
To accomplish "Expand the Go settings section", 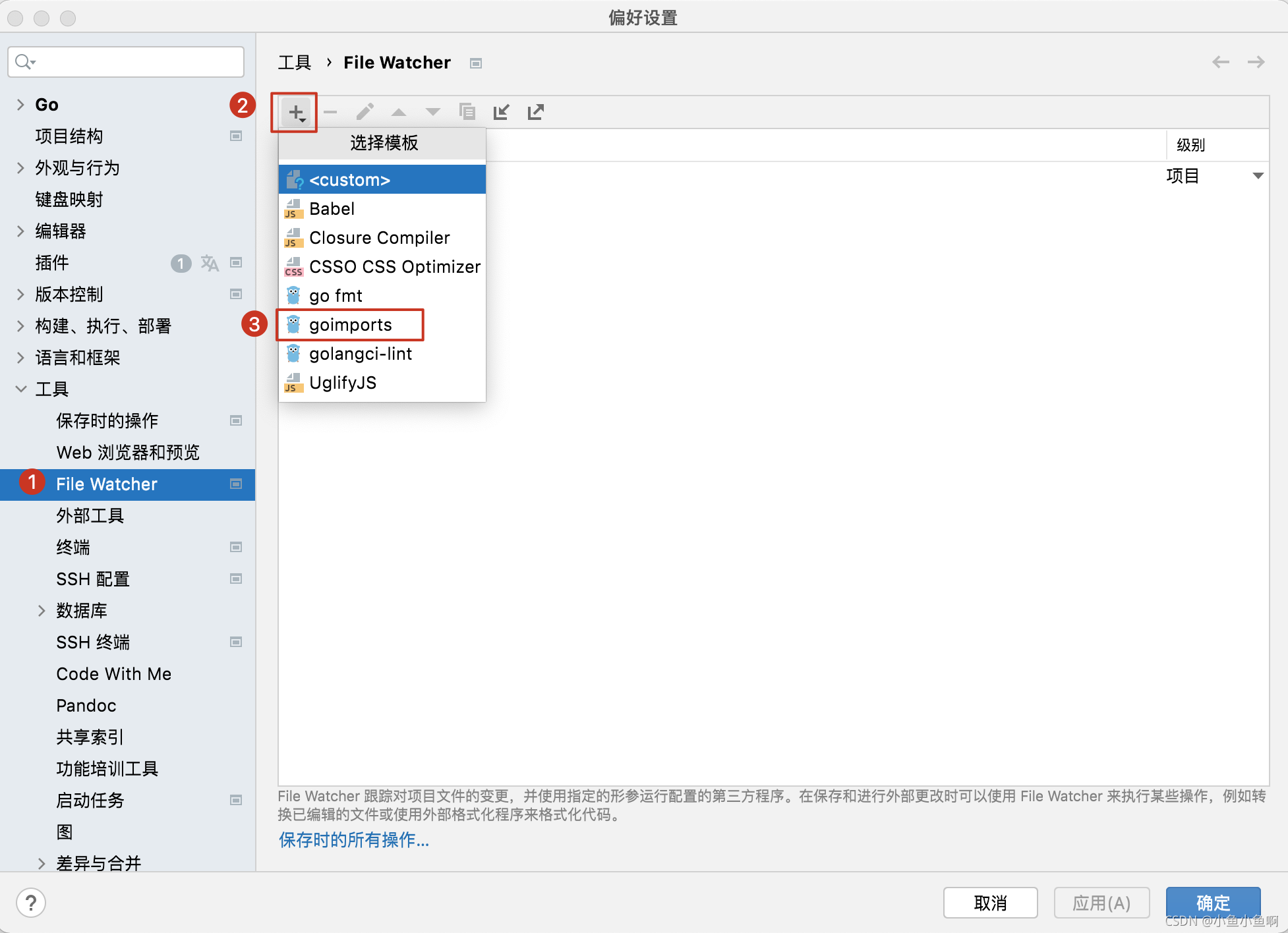I will click(20, 105).
